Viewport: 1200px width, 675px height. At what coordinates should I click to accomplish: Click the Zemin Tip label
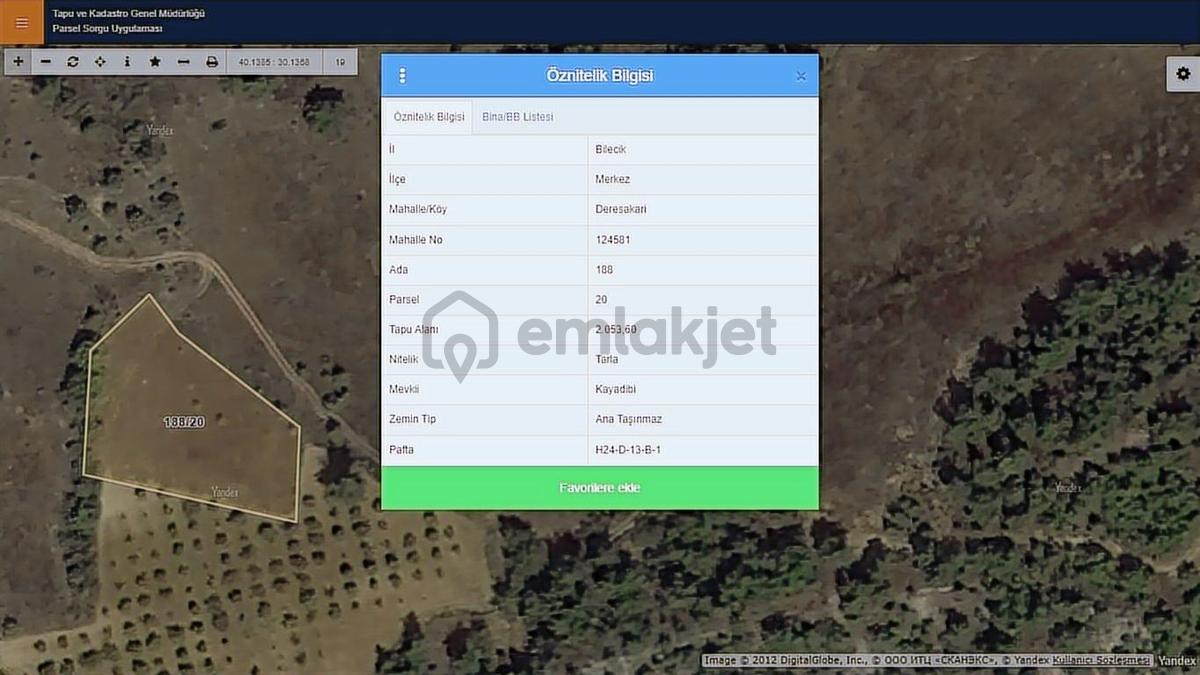[412, 419]
